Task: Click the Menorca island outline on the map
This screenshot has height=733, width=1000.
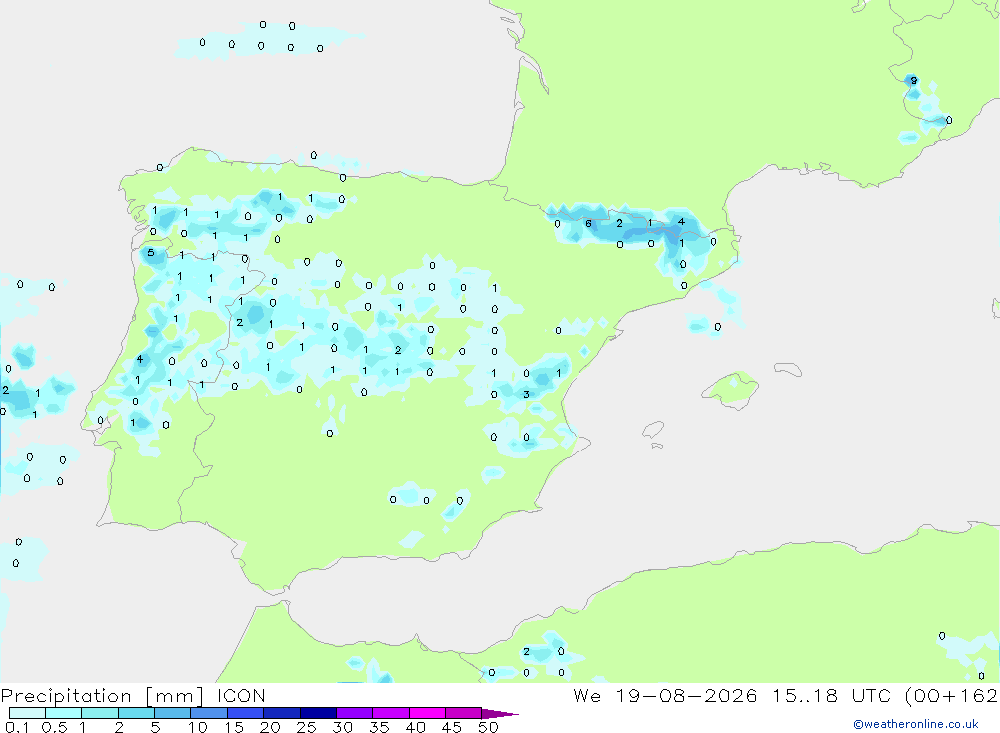Action: pyautogui.click(x=788, y=369)
